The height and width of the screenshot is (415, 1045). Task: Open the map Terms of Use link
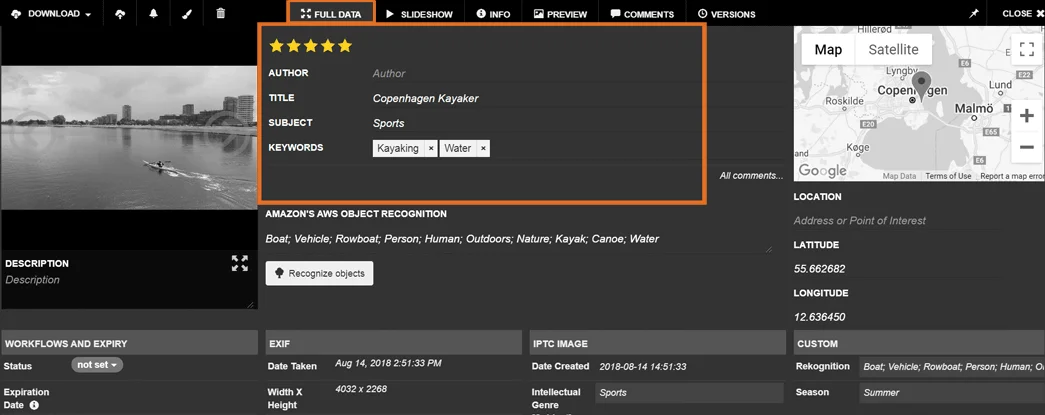point(948,177)
